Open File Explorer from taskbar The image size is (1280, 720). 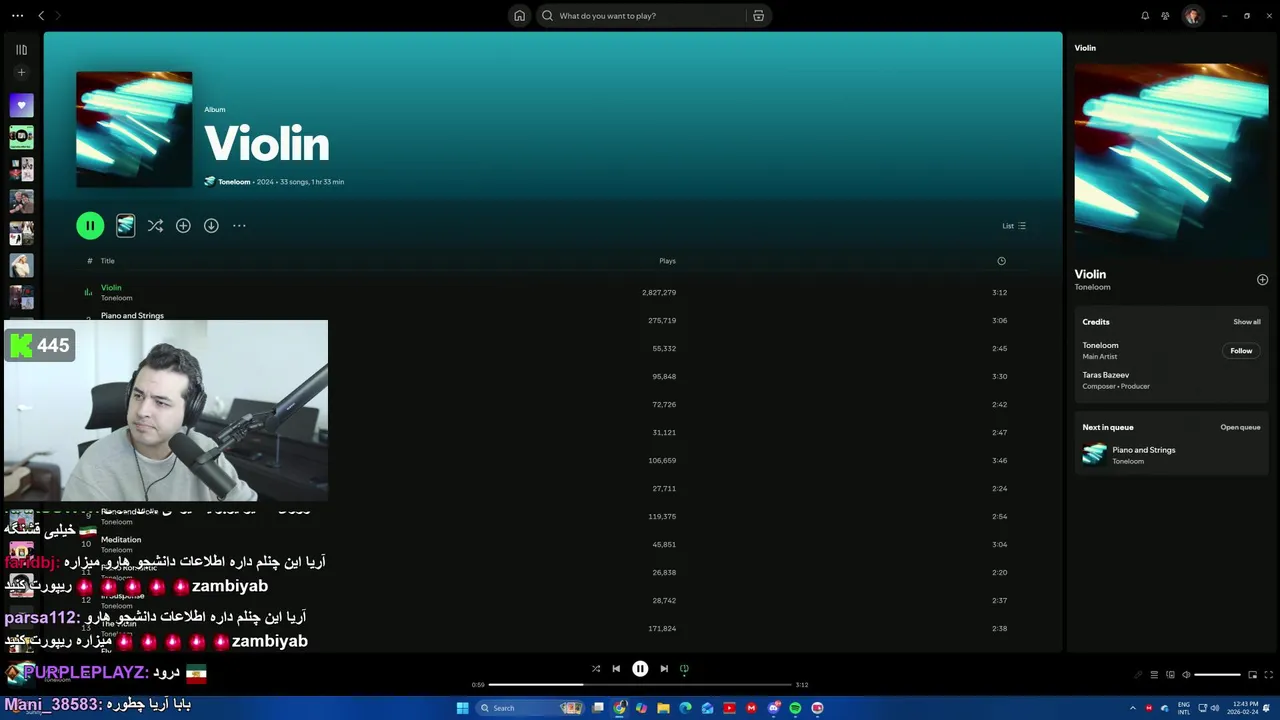(x=663, y=708)
